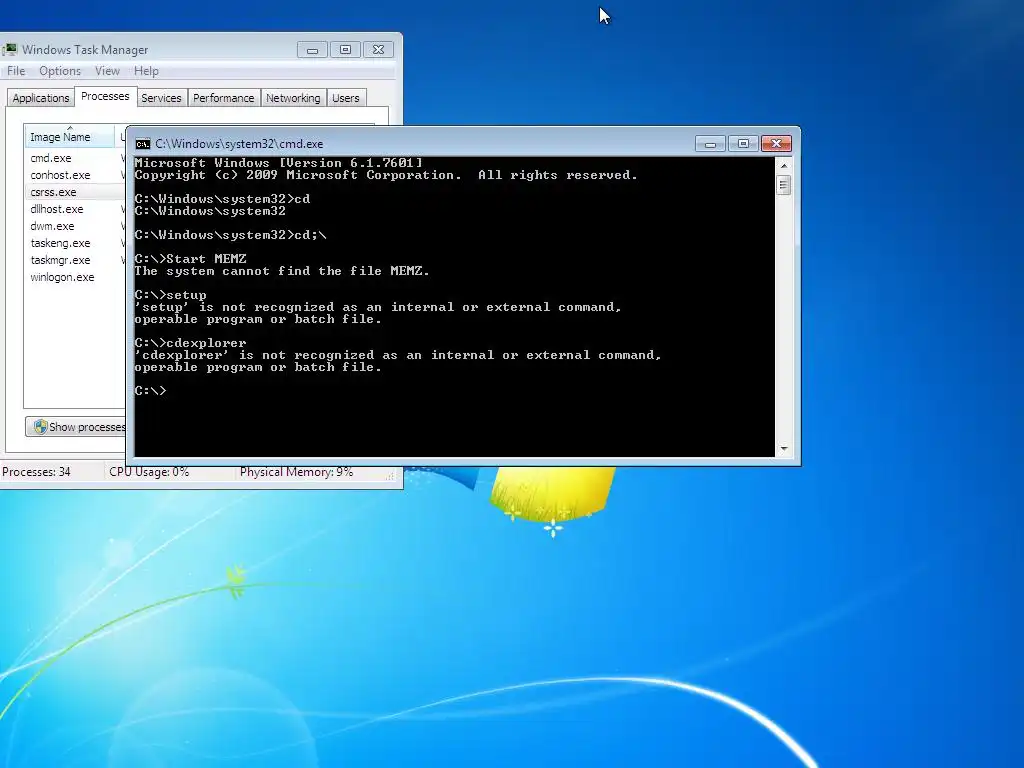Click the cmd.exe title bar system icon
The image size is (1024, 768).
tap(142, 144)
